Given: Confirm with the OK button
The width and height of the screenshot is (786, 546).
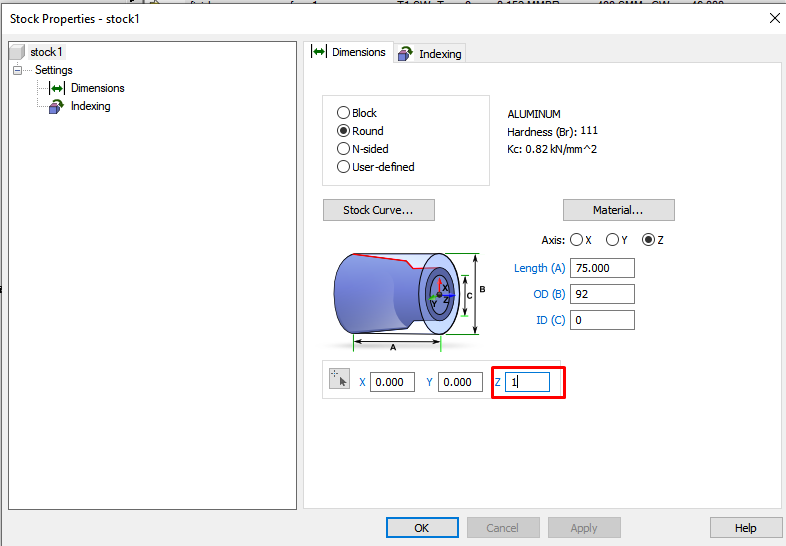Looking at the screenshot, I should point(422,528).
